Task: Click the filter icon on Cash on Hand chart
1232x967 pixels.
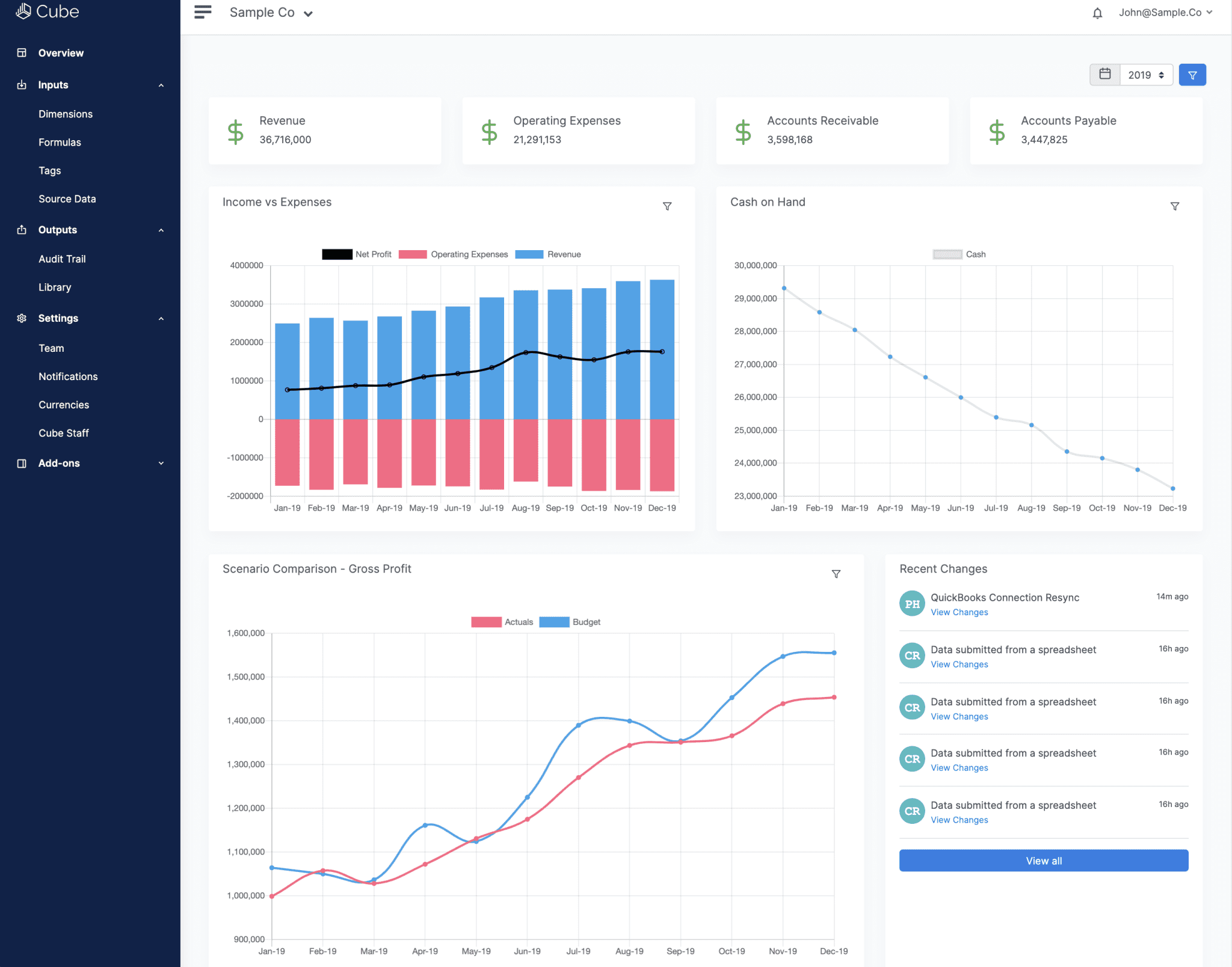Action: [x=1175, y=206]
